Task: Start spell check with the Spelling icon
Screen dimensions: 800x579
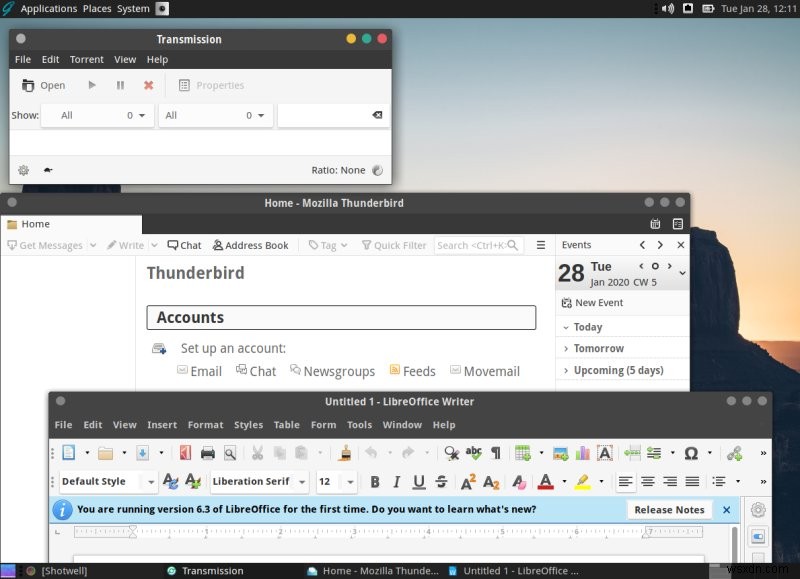Action: coord(474,452)
